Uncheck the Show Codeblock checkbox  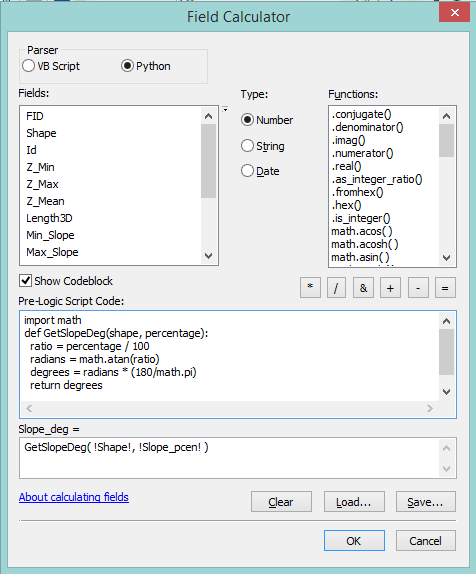pos(26,281)
